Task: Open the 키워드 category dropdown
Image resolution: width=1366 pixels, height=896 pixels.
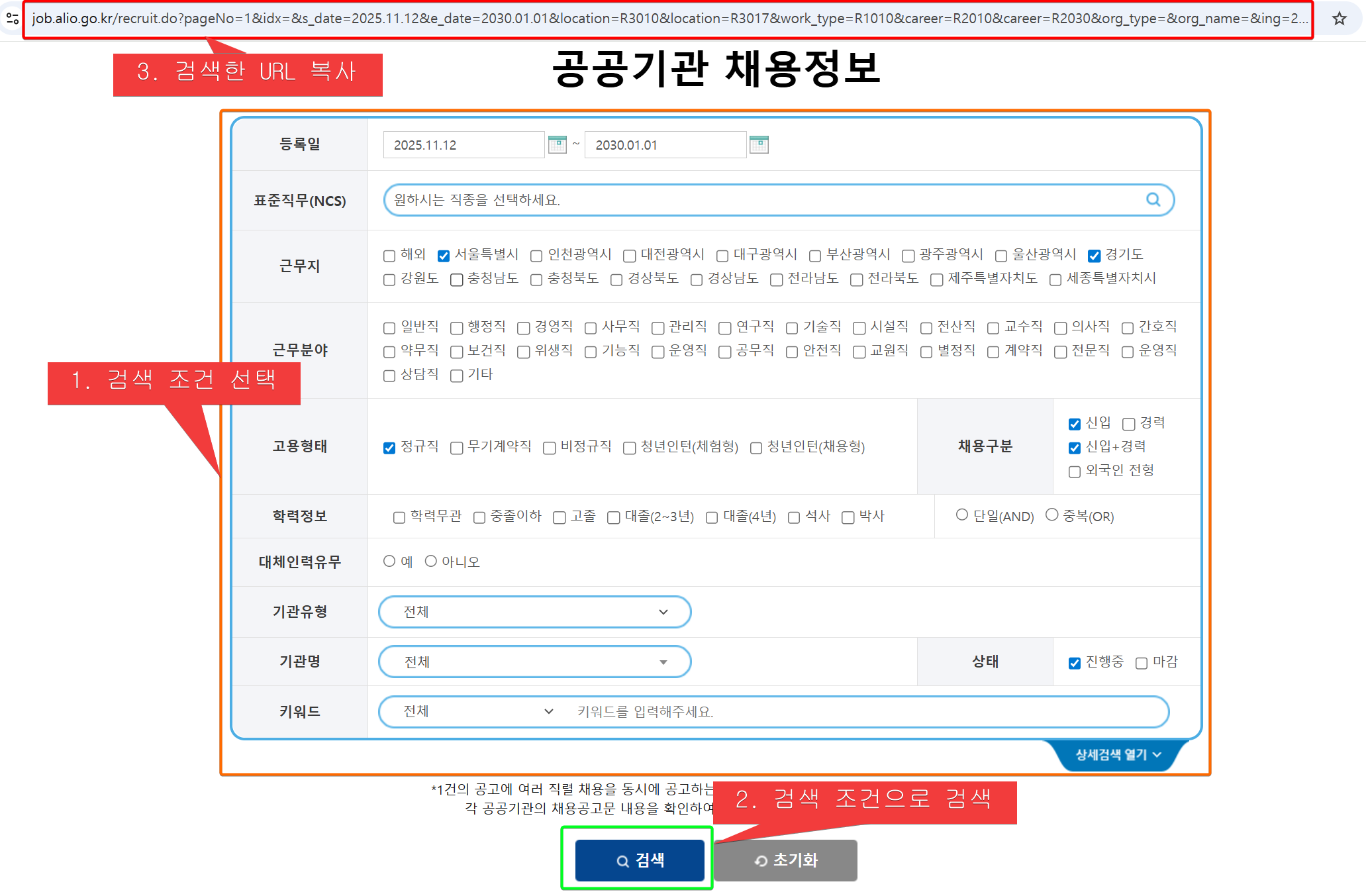Action: (x=478, y=711)
